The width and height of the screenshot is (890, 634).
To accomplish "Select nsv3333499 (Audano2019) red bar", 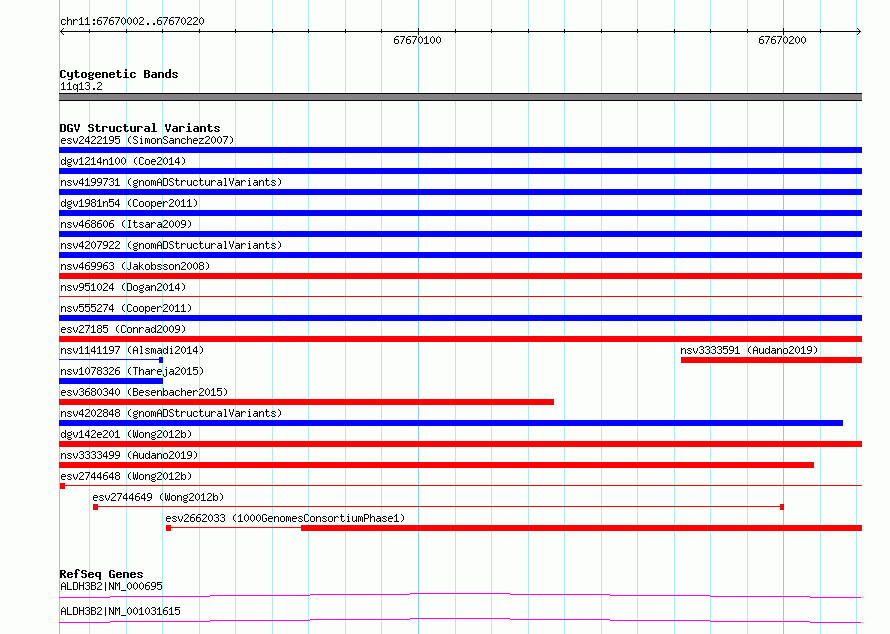I will 436,465.
